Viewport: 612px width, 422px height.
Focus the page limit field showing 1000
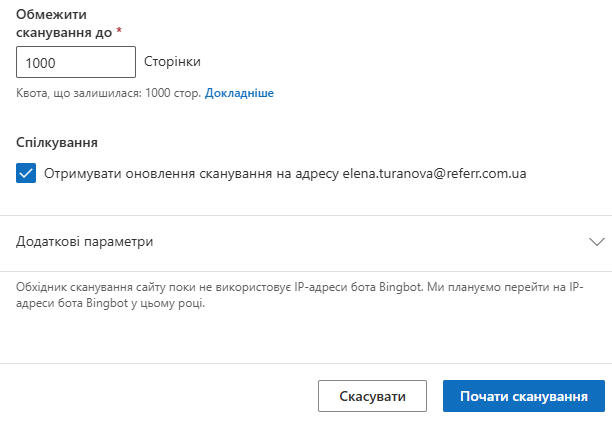pyautogui.click(x=76, y=62)
